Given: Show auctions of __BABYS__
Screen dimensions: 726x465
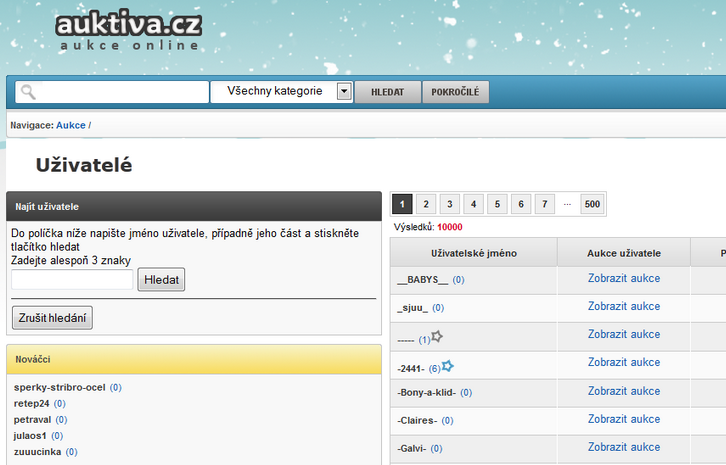Looking at the screenshot, I should click(x=624, y=278).
